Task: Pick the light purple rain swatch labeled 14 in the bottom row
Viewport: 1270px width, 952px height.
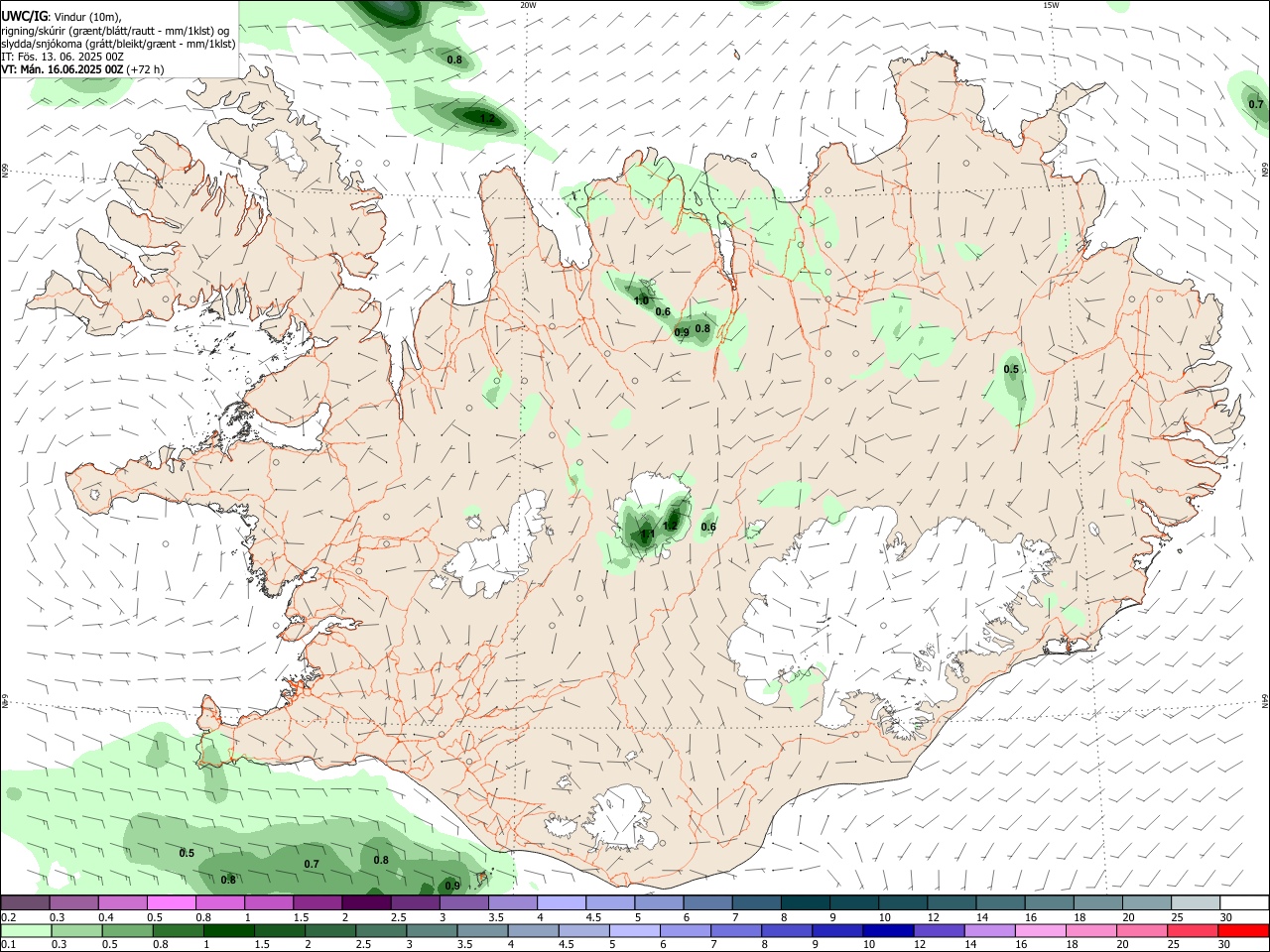Action: coord(989,931)
